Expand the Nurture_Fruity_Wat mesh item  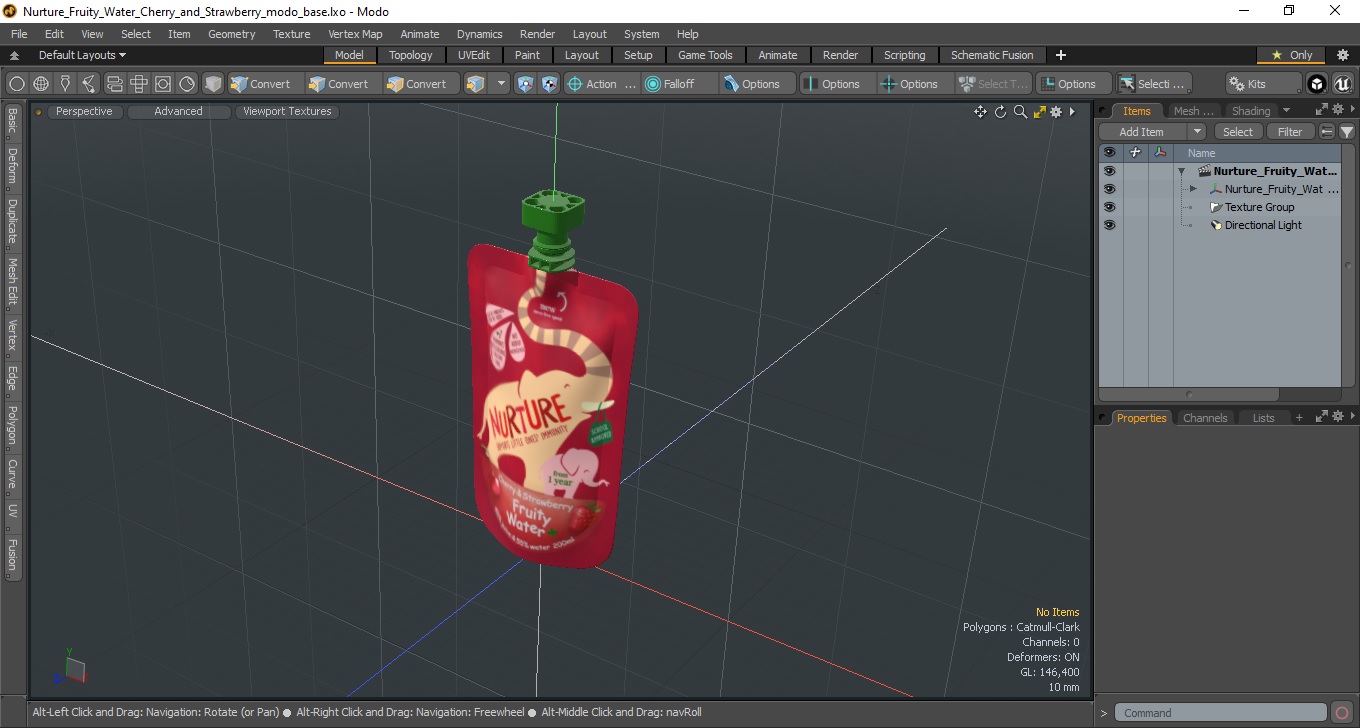1193,189
